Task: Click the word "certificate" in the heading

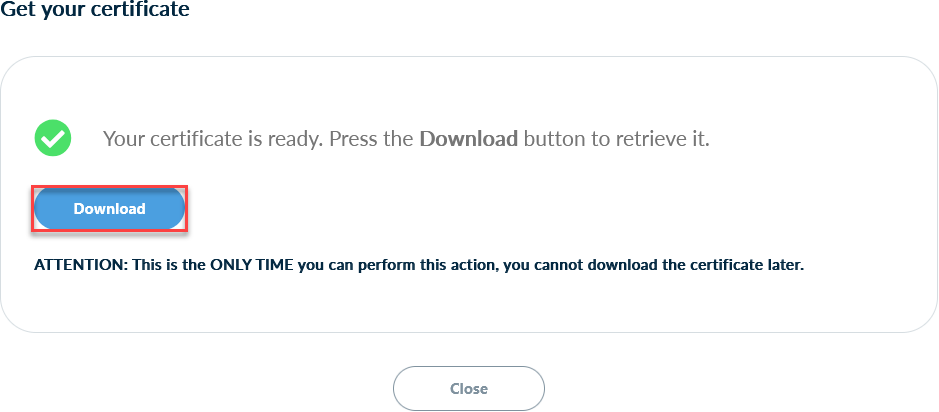Action: (140, 10)
